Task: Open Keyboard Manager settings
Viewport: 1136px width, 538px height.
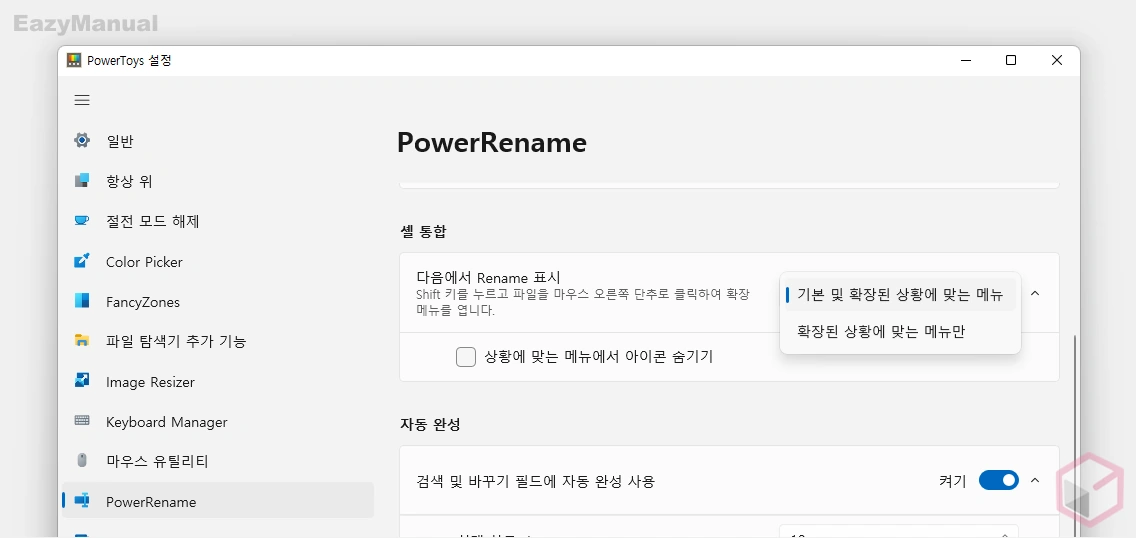Action: pyautogui.click(x=218, y=421)
